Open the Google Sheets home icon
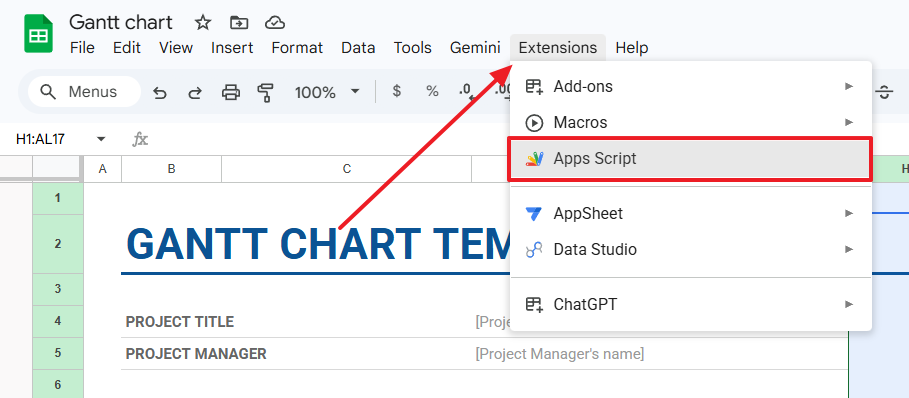Screen dimensions: 909x398 (38, 35)
